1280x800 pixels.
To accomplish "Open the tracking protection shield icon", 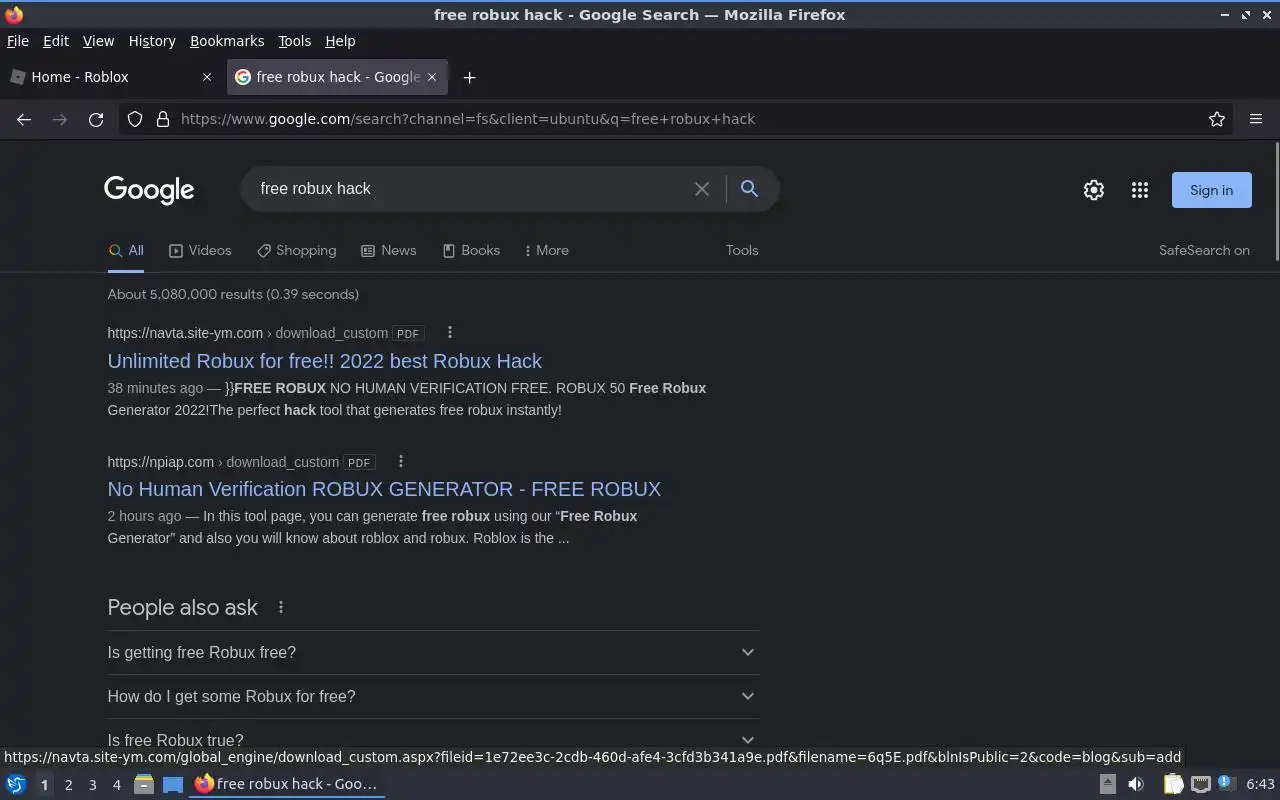I will (x=135, y=119).
